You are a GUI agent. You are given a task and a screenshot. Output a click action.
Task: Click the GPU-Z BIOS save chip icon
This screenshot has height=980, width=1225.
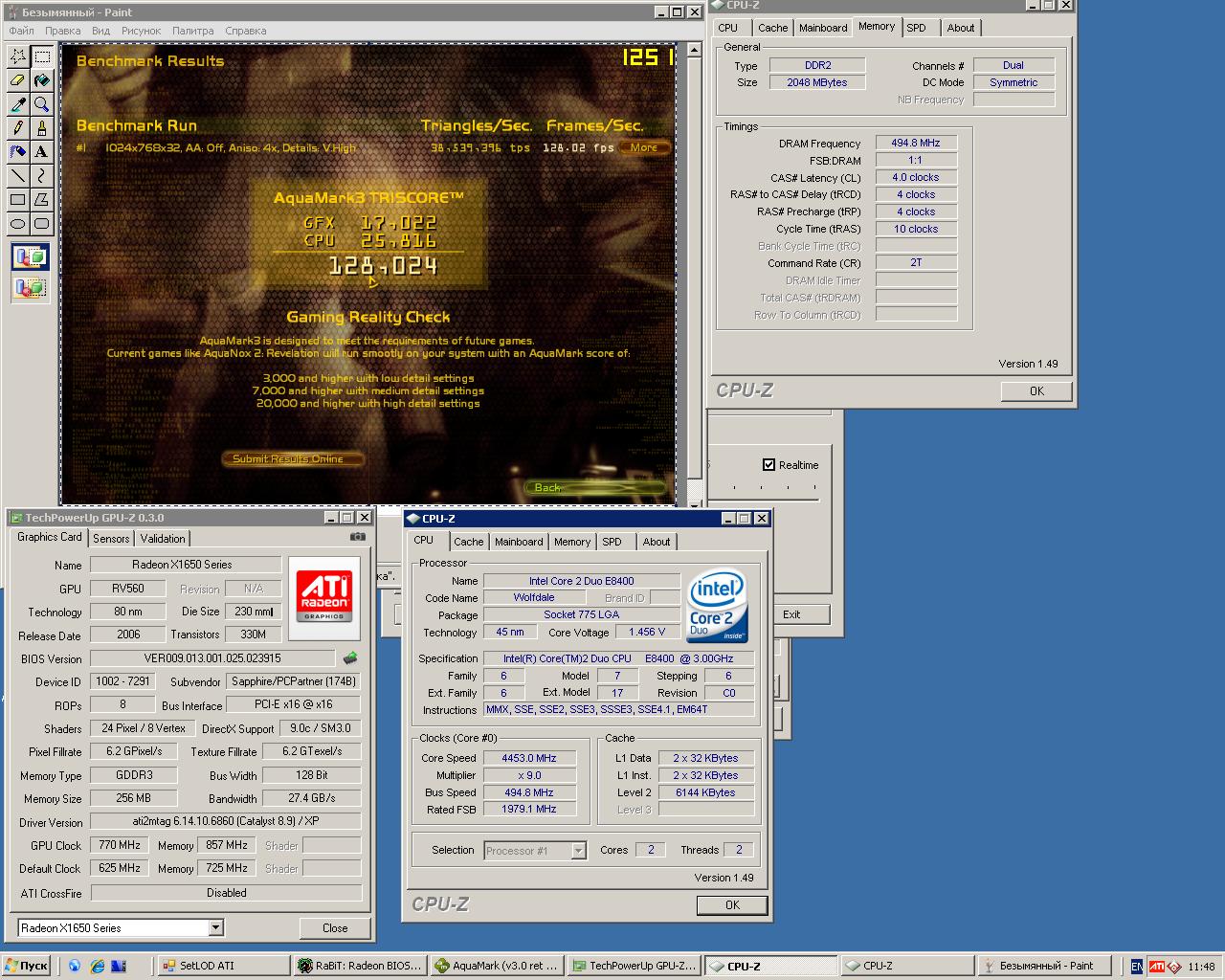point(350,658)
